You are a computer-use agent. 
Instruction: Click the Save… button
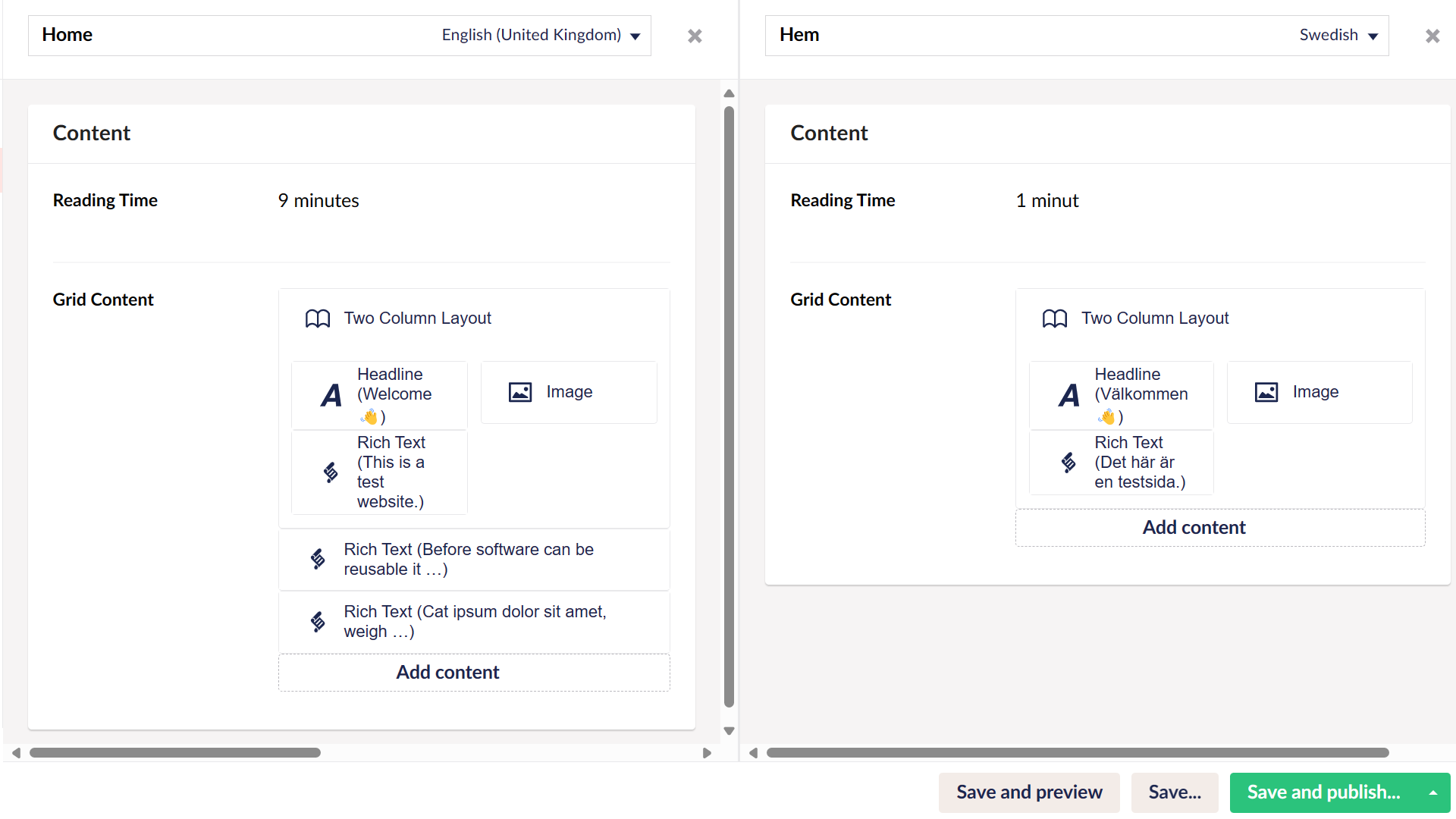[x=1174, y=792]
